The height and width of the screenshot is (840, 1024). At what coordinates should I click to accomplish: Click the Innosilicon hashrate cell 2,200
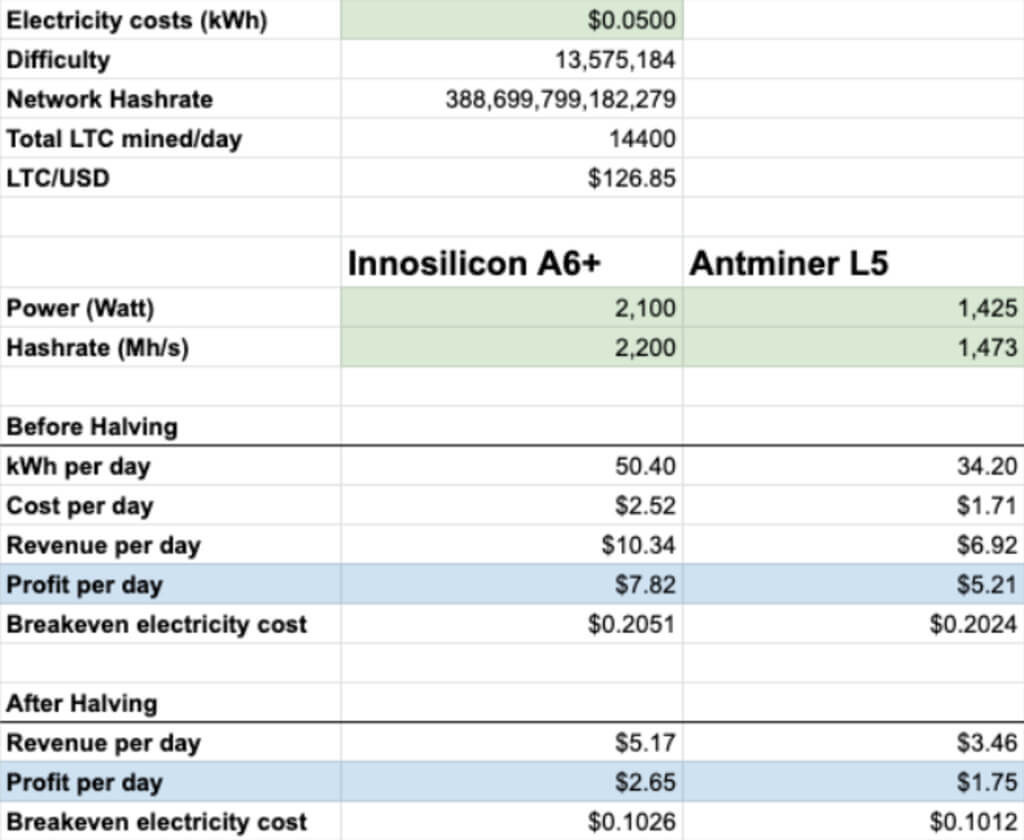coord(512,347)
